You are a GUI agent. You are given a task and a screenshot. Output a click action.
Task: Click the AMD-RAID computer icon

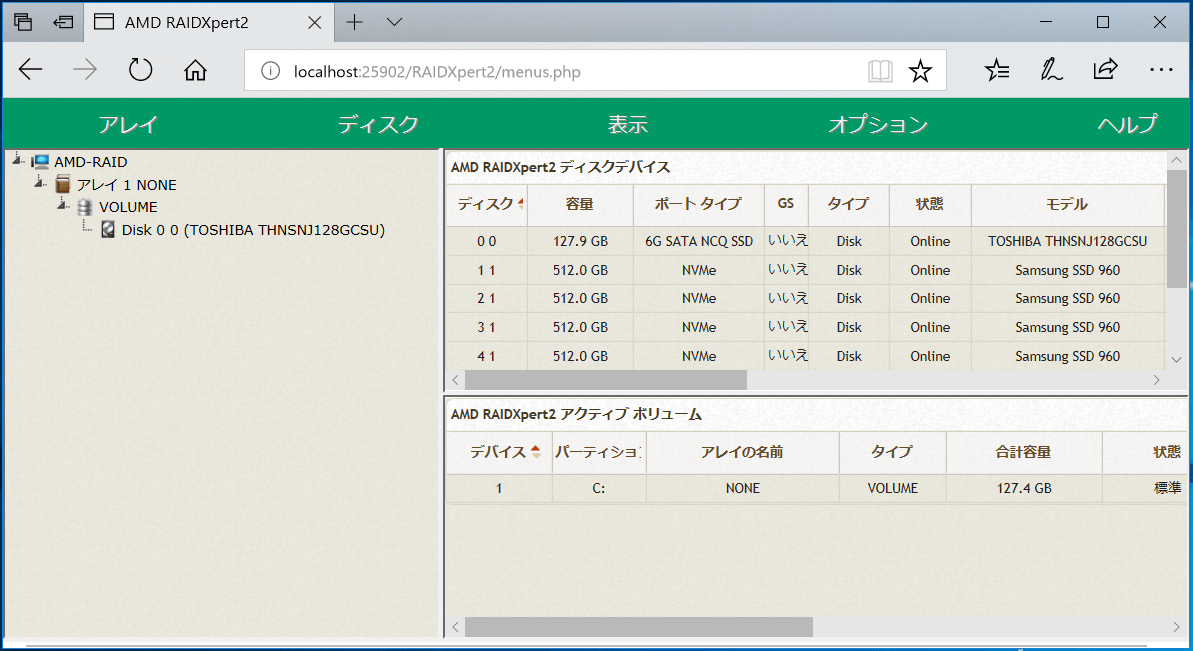40,161
